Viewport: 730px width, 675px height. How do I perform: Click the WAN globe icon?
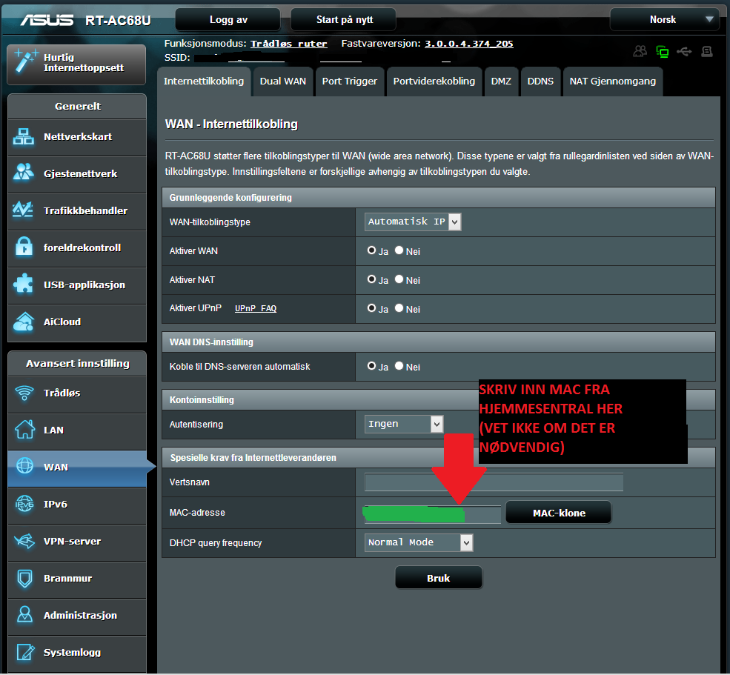pos(25,466)
